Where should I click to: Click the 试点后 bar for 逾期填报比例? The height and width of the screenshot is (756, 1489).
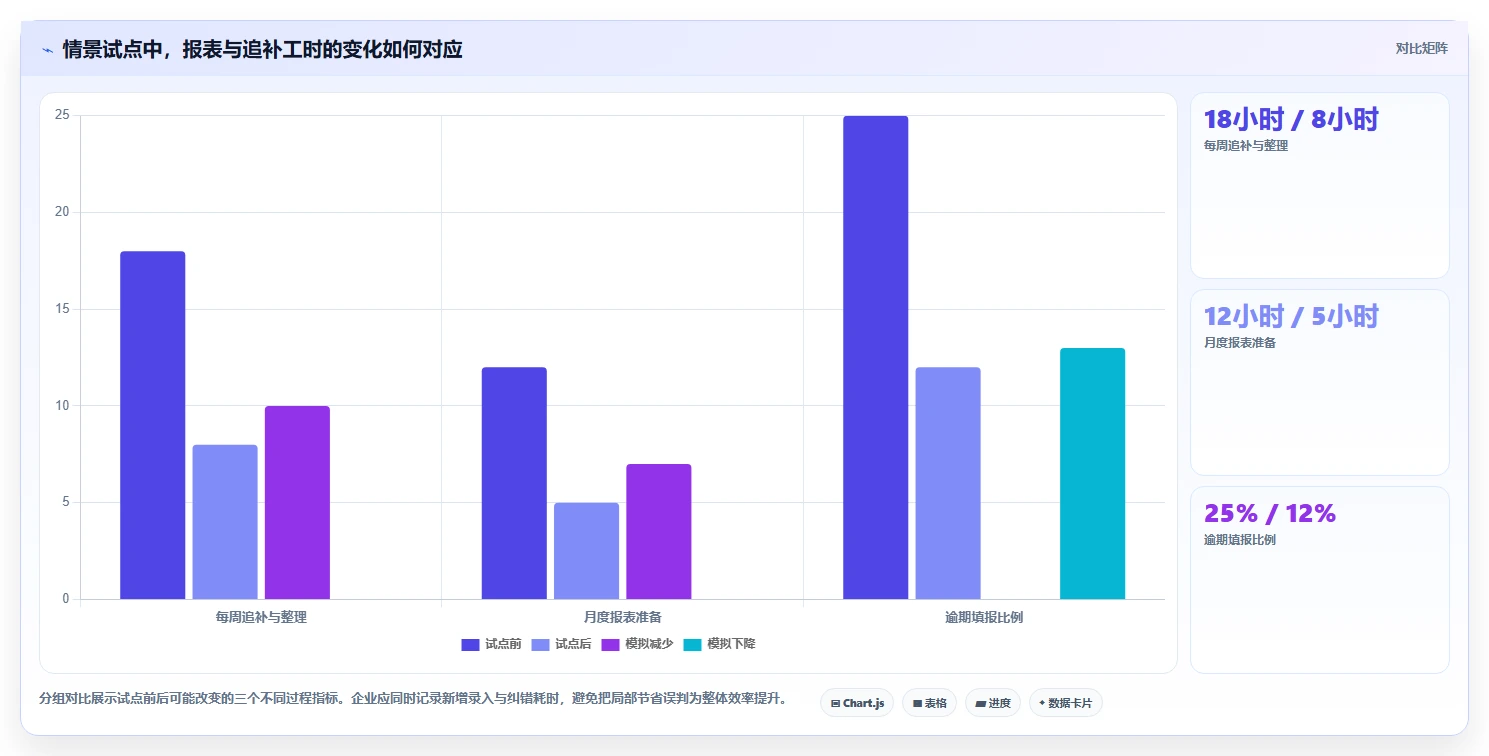(947, 483)
